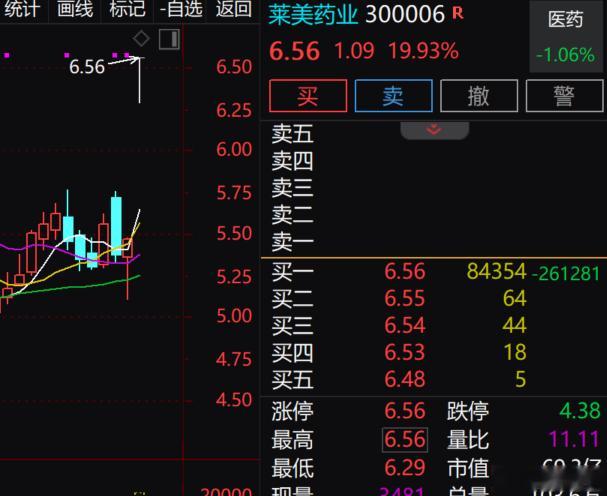Click 买一 volume 84354
This screenshot has height=496, width=607.
496,271
